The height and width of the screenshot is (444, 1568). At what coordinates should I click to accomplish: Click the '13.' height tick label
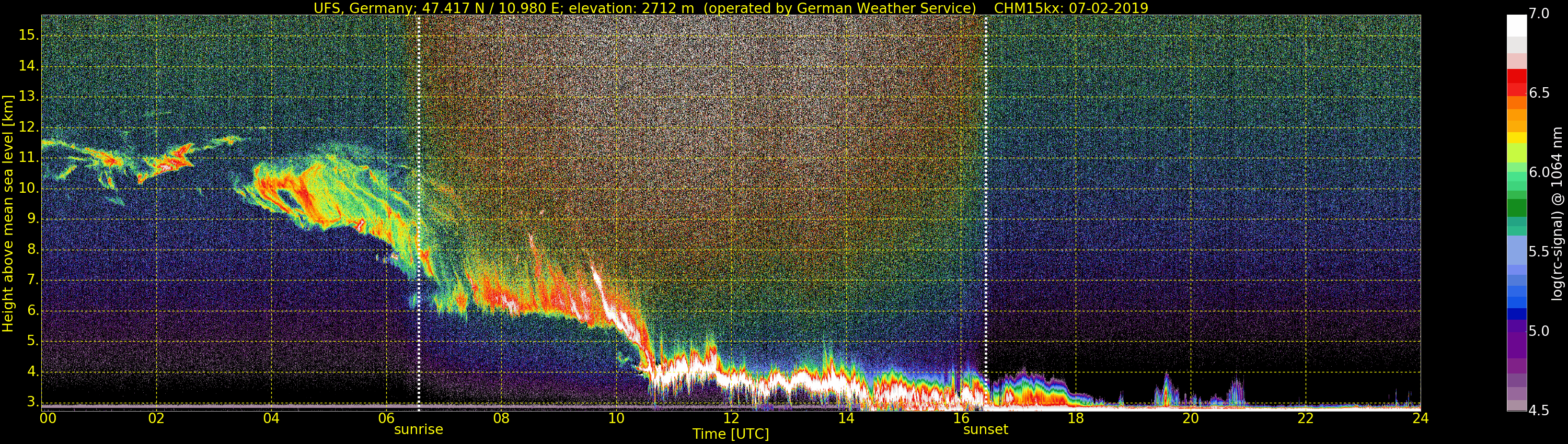pyautogui.click(x=29, y=97)
